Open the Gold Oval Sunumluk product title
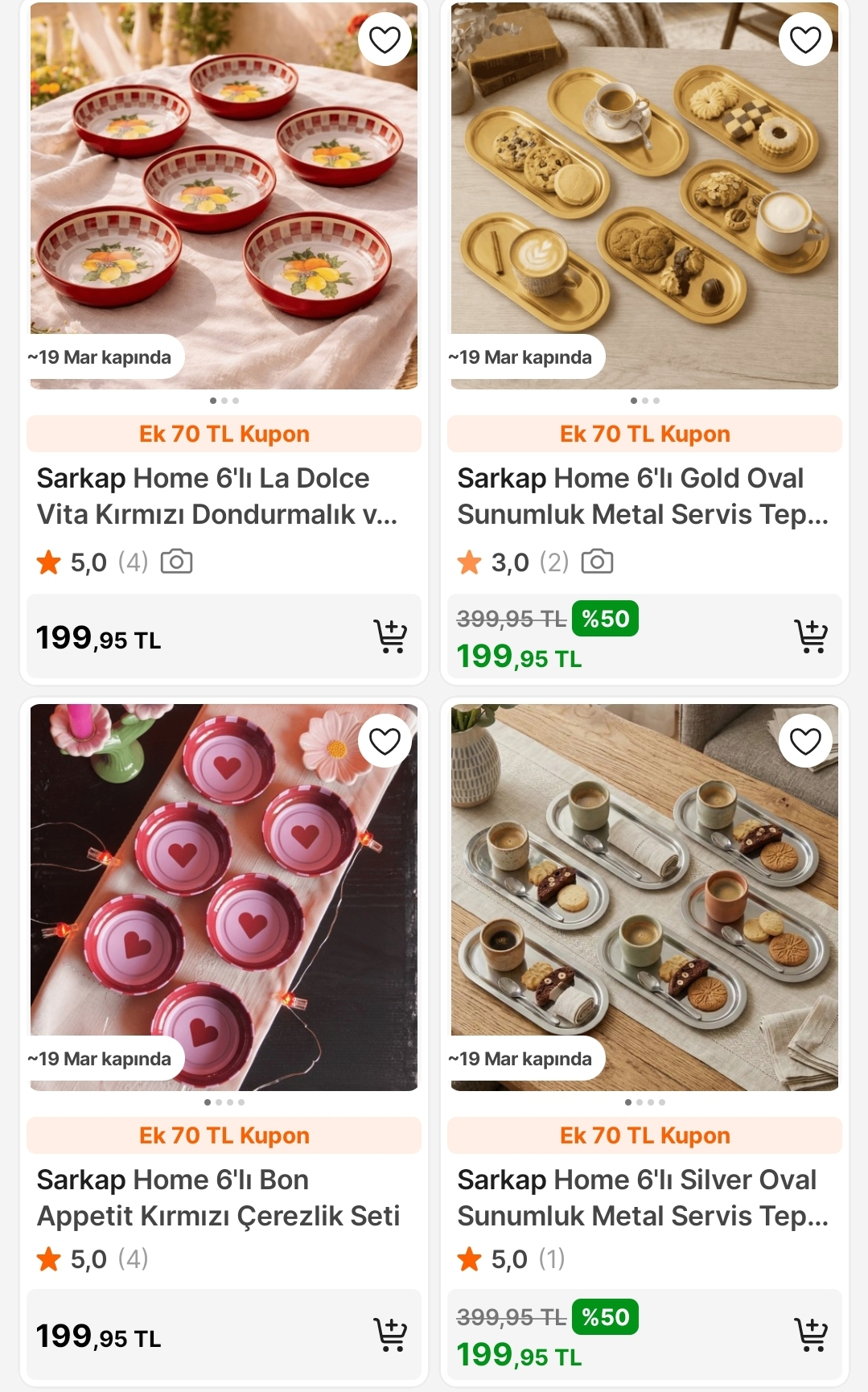Viewport: 868px width, 1392px height. click(x=642, y=496)
